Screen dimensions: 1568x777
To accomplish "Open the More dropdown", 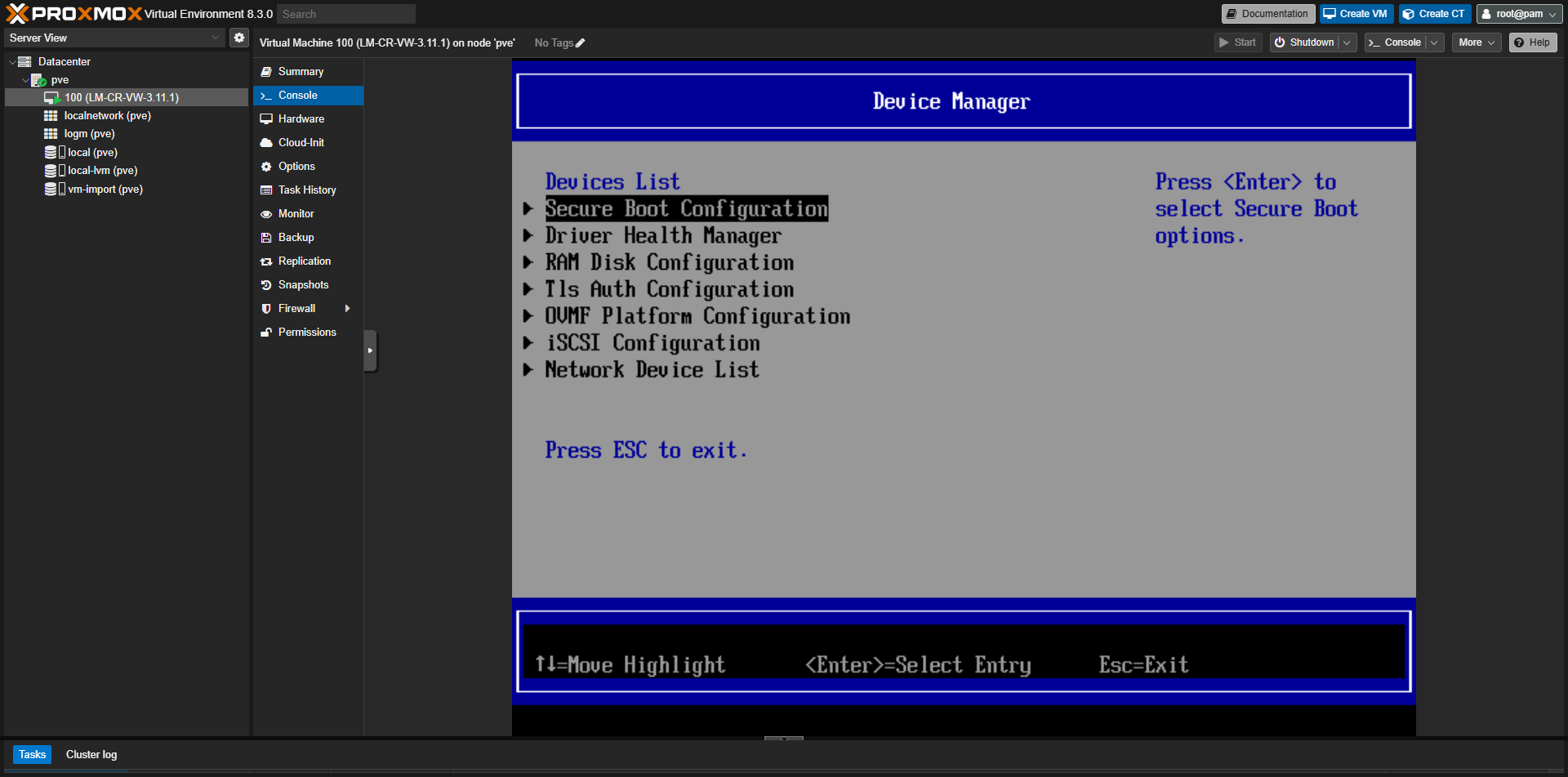I will 1475,42.
